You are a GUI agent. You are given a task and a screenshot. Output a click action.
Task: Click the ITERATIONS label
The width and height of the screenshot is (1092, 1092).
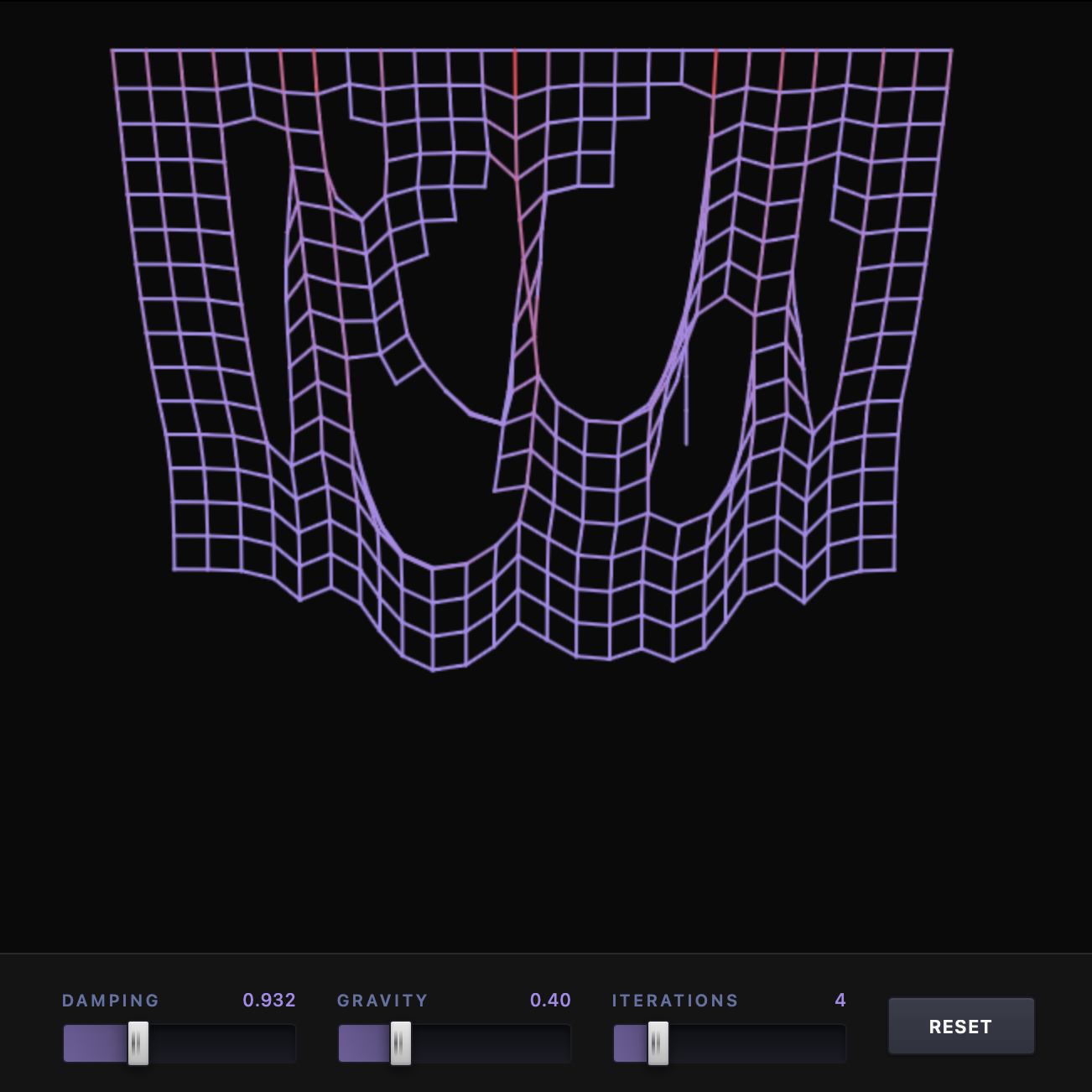(x=674, y=1000)
